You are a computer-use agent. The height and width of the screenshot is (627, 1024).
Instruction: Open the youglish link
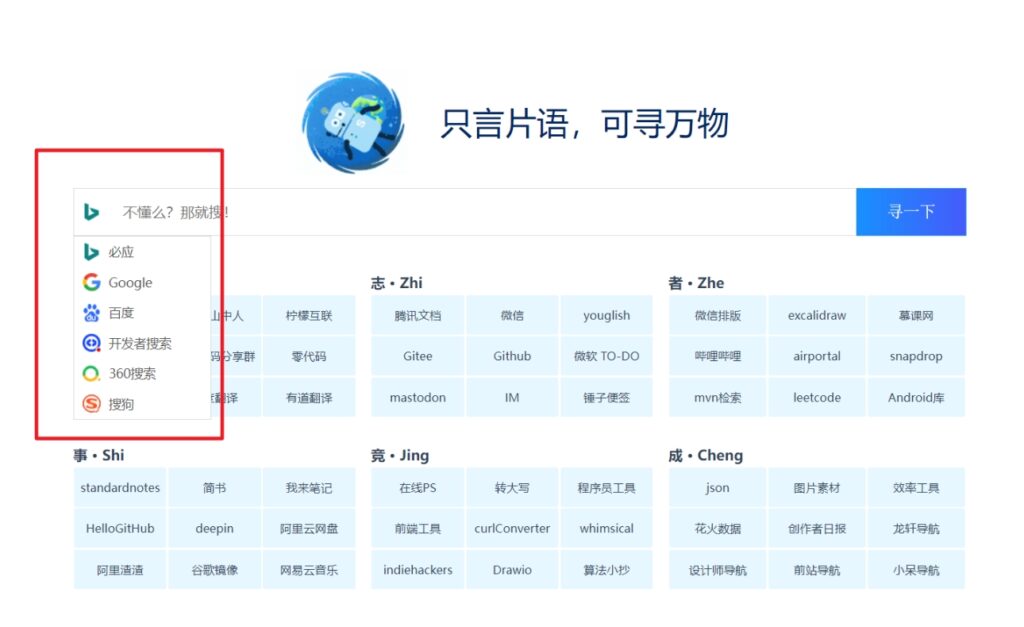click(607, 315)
